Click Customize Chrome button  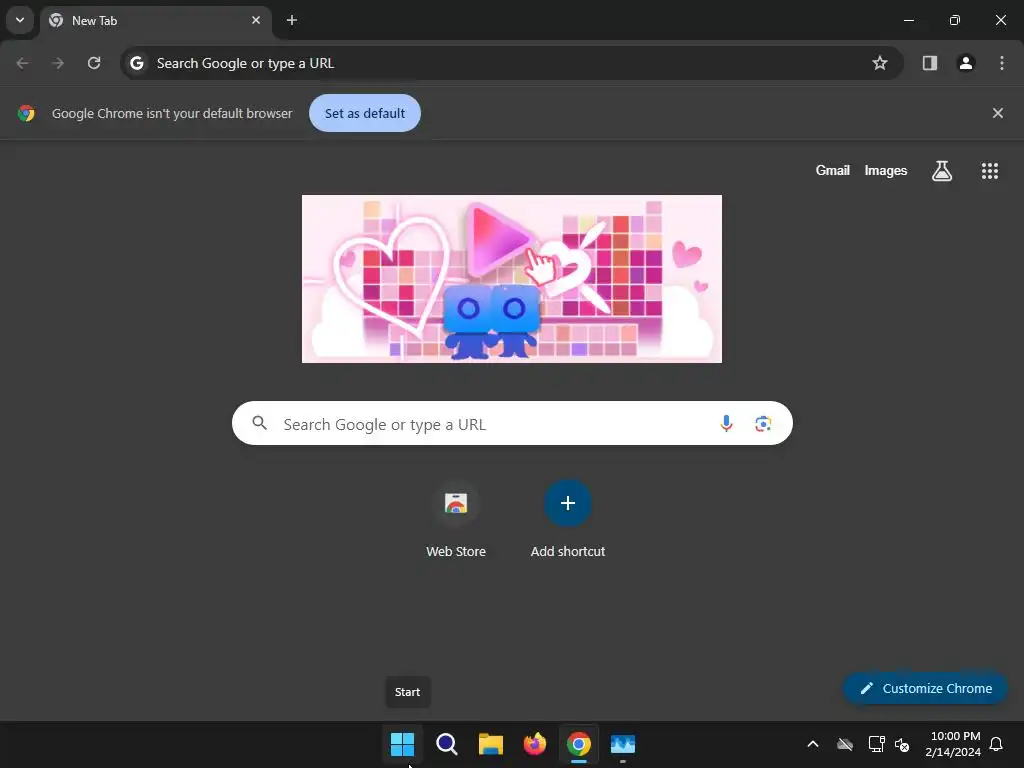pyautogui.click(x=925, y=688)
